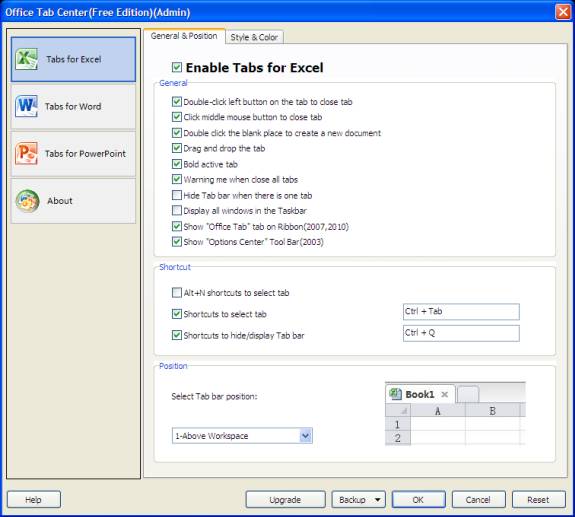Switch to the General & Position tab
This screenshot has width=575, height=517.
184,36
